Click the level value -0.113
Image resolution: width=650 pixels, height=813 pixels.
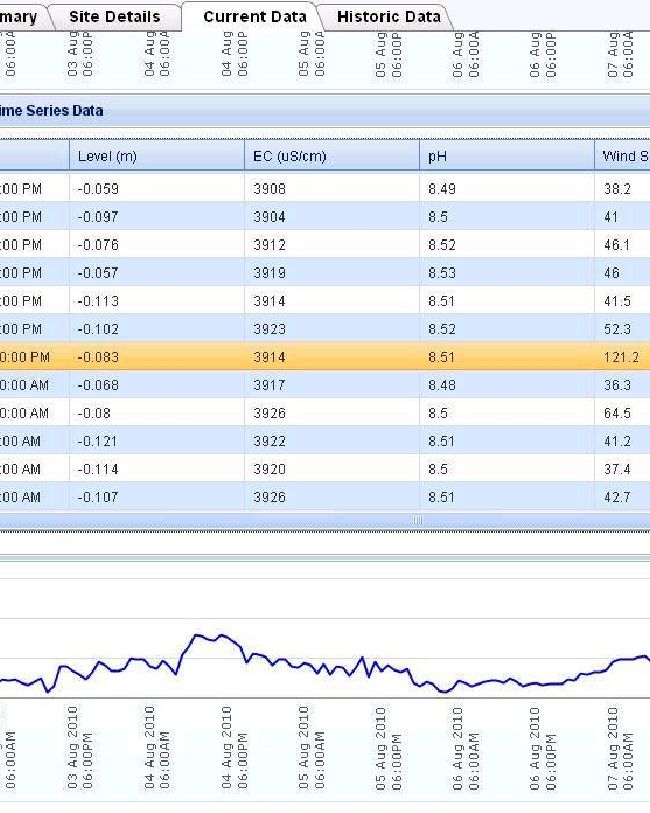(x=98, y=301)
